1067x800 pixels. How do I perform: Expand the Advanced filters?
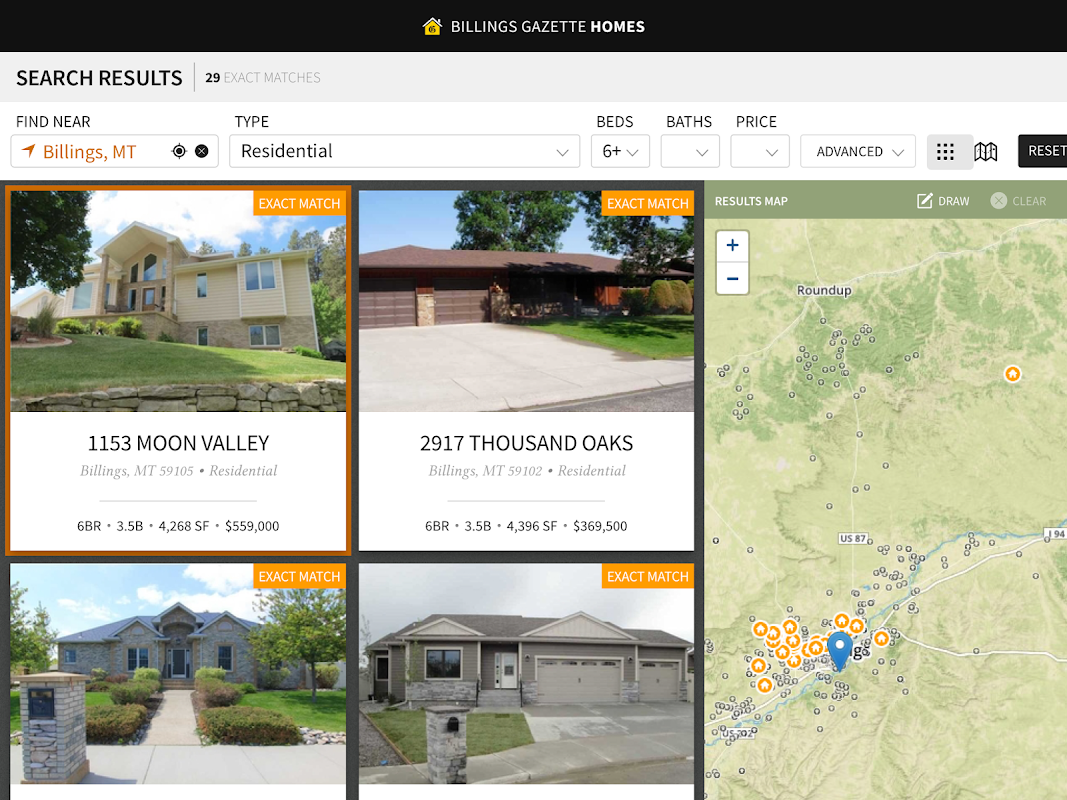click(858, 151)
